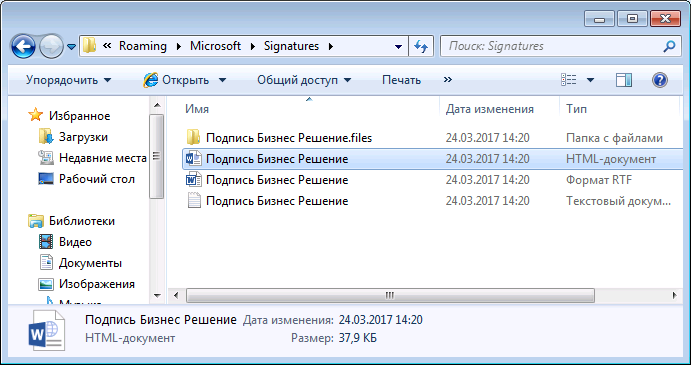Click the Загрузки folder icon
This screenshot has width=691, height=365.
click(x=45, y=137)
